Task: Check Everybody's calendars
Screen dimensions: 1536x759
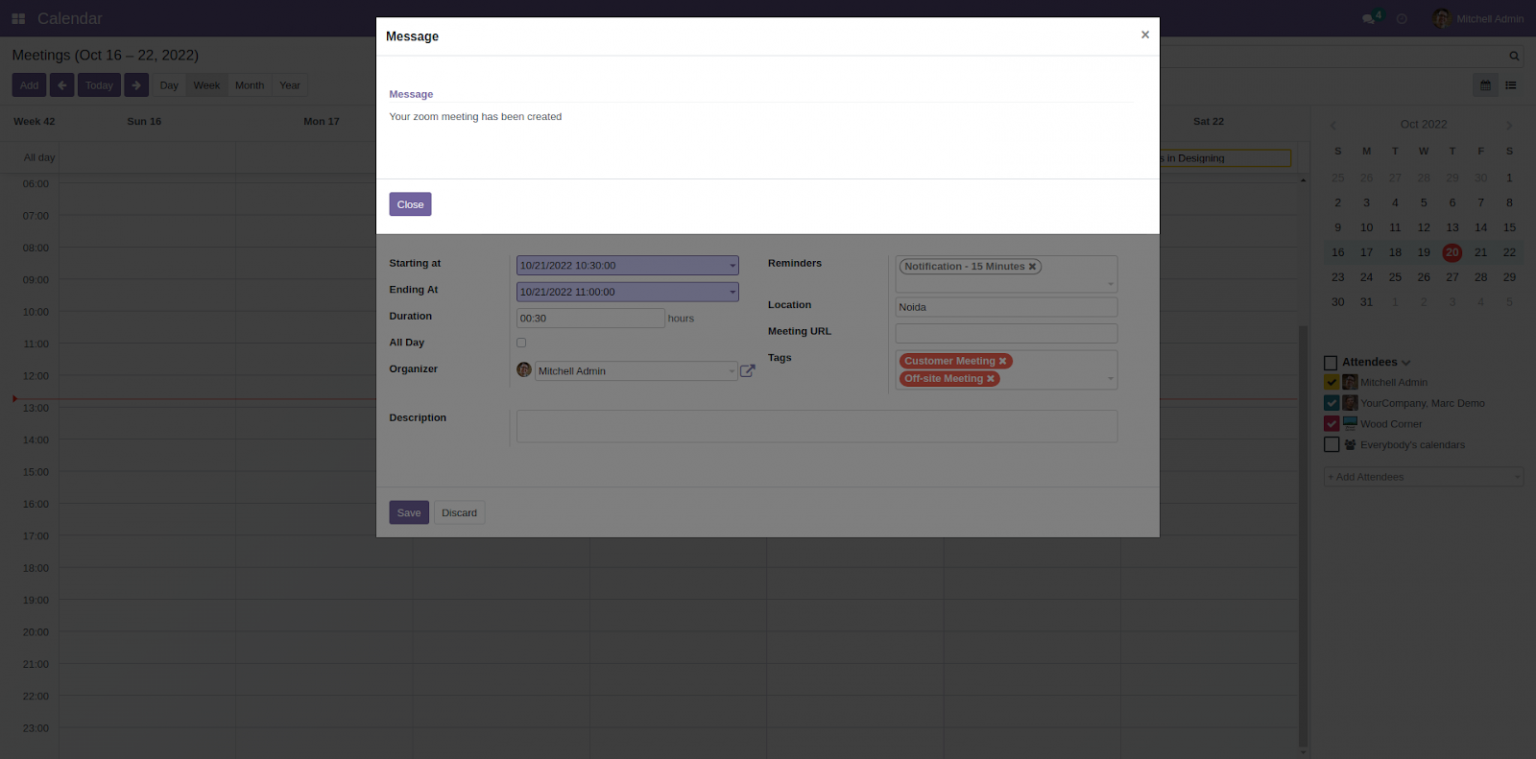Action: pos(1331,444)
